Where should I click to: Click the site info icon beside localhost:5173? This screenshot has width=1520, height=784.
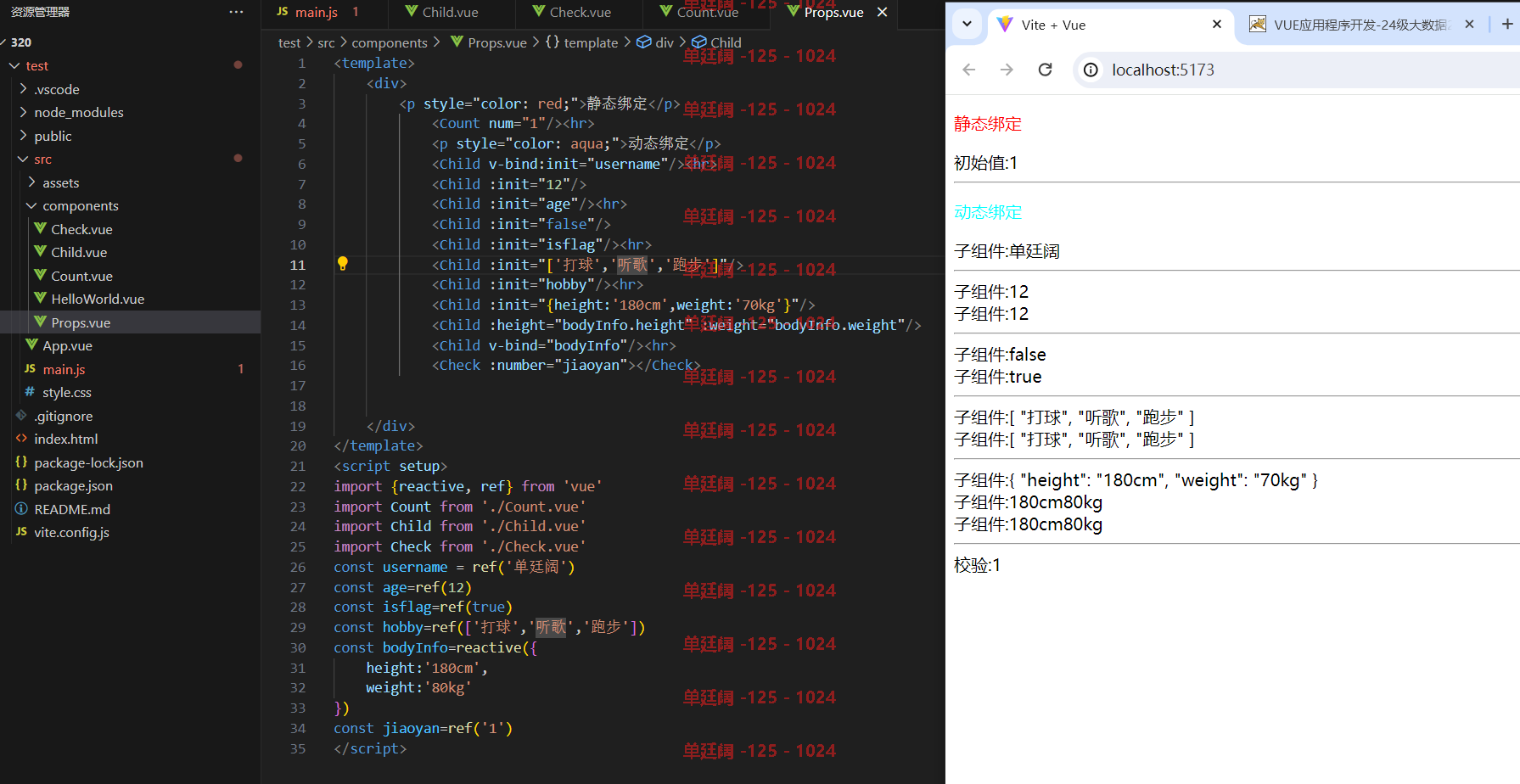click(1091, 70)
